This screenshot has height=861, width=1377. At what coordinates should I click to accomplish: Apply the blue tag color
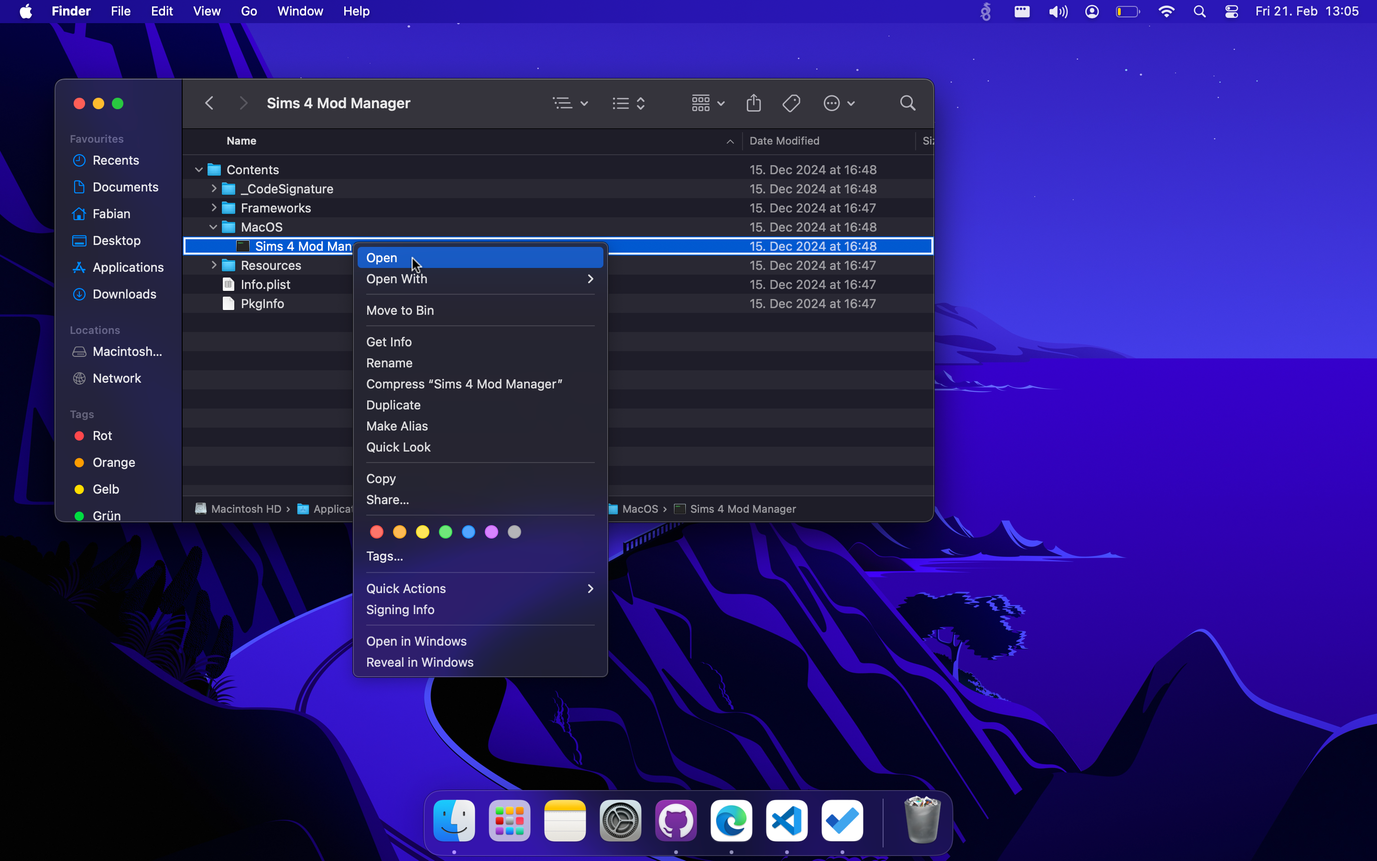coord(469,532)
